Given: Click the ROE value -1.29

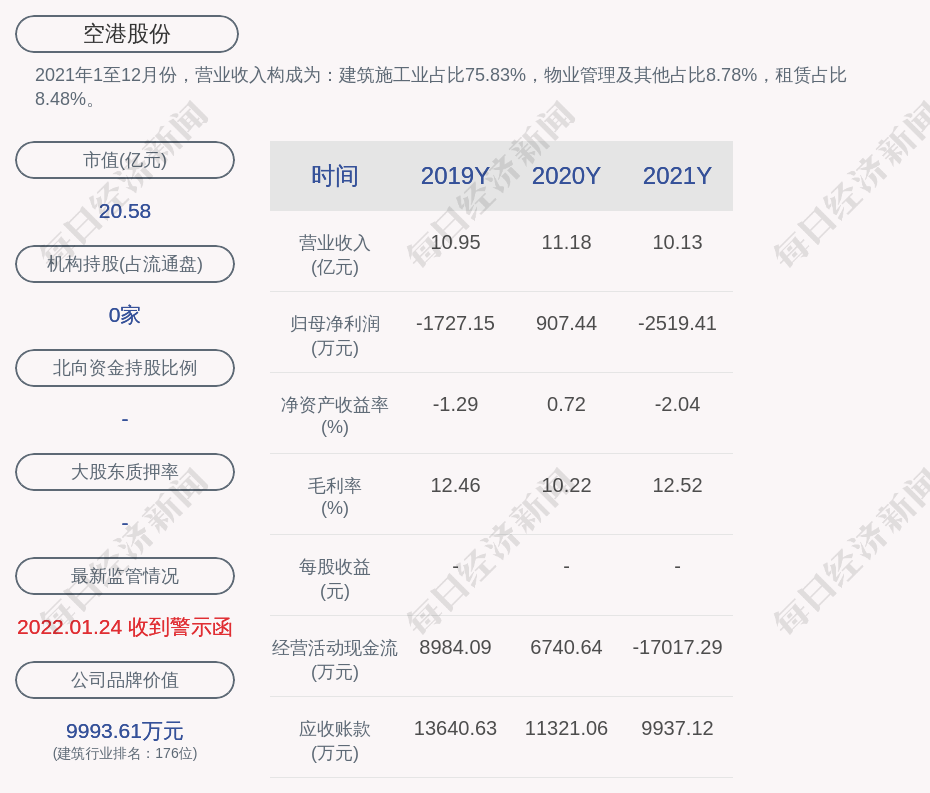Looking at the screenshot, I should [456, 404].
